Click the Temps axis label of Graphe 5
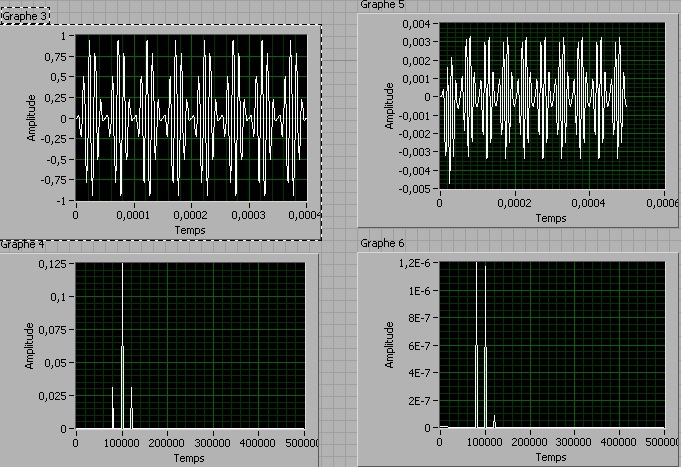The image size is (681, 467). 551,218
